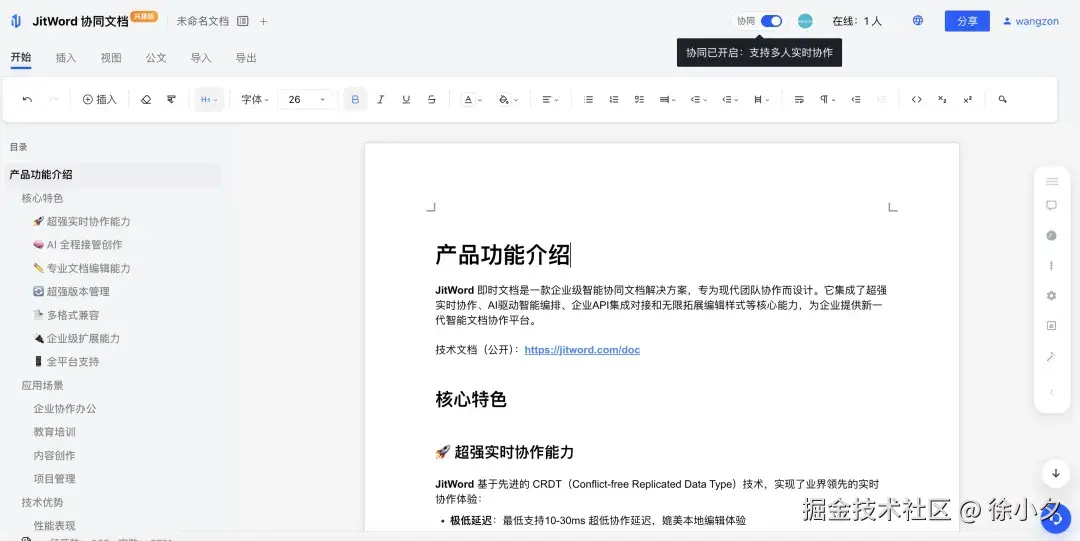Image resolution: width=1080 pixels, height=541 pixels.
Task: Apply underline formatting
Action: pyautogui.click(x=406, y=99)
